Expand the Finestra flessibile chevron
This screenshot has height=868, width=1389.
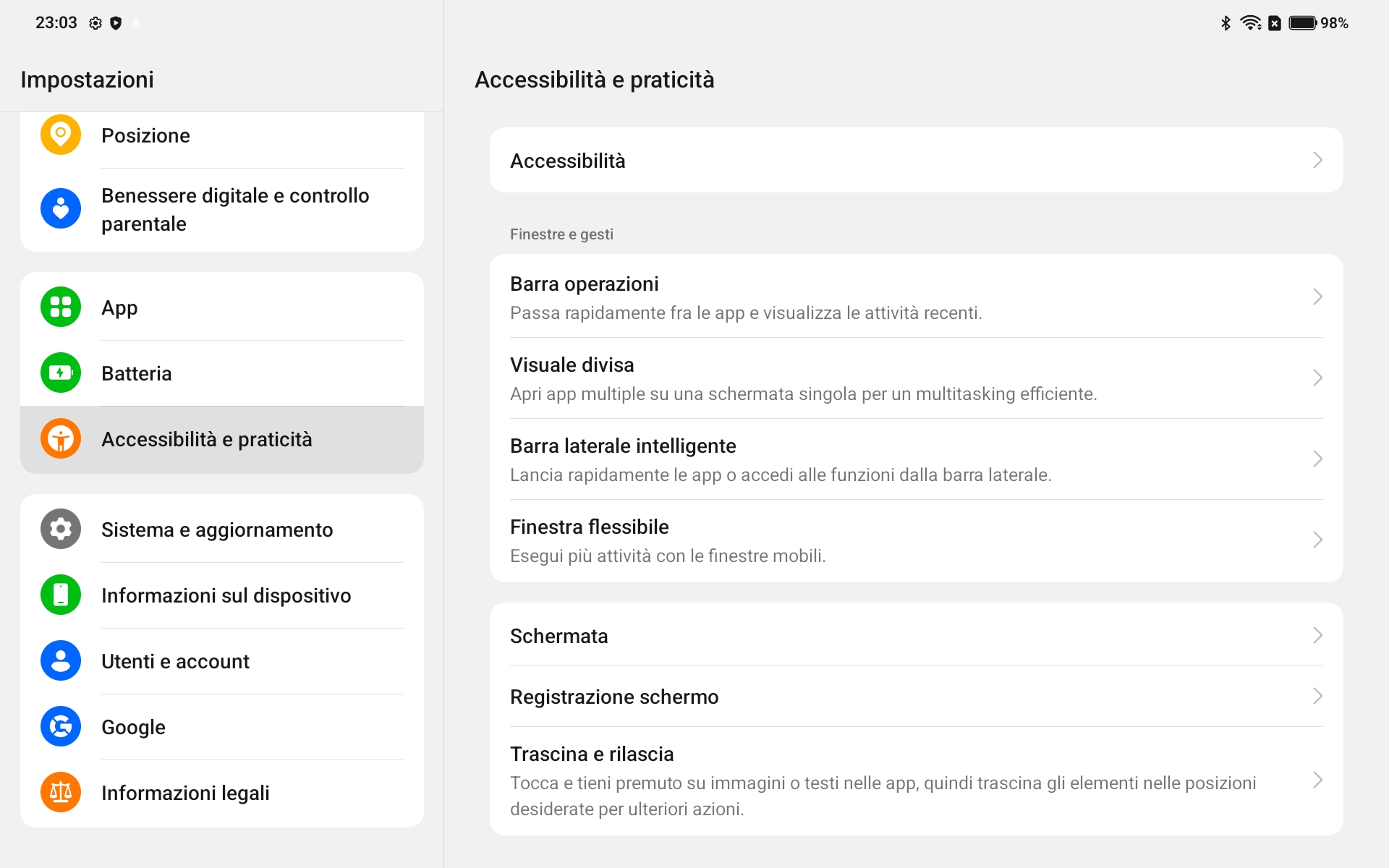click(x=1317, y=540)
